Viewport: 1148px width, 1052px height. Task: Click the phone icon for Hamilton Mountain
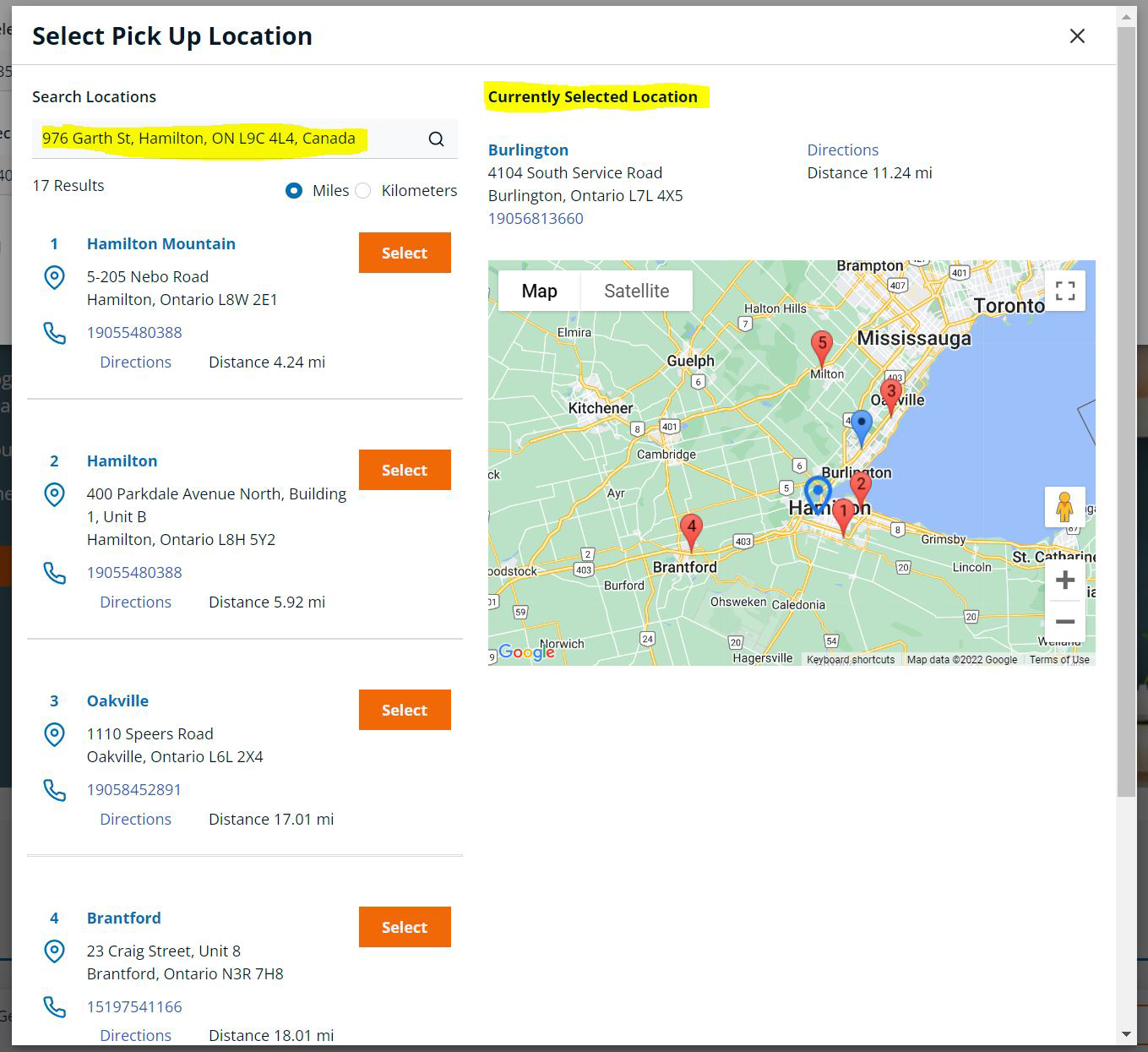point(54,333)
